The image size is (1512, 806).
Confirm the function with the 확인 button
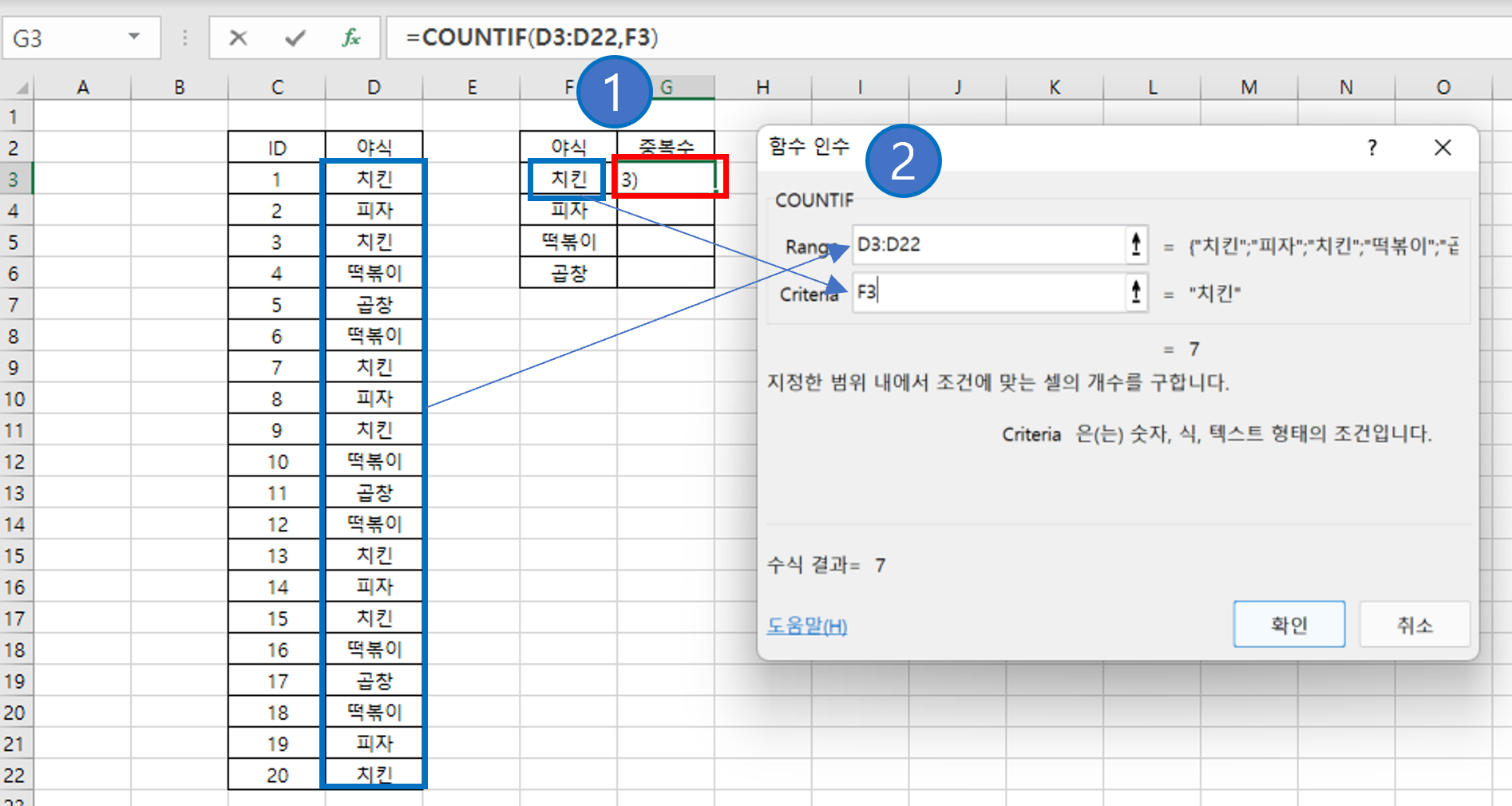pos(1288,624)
